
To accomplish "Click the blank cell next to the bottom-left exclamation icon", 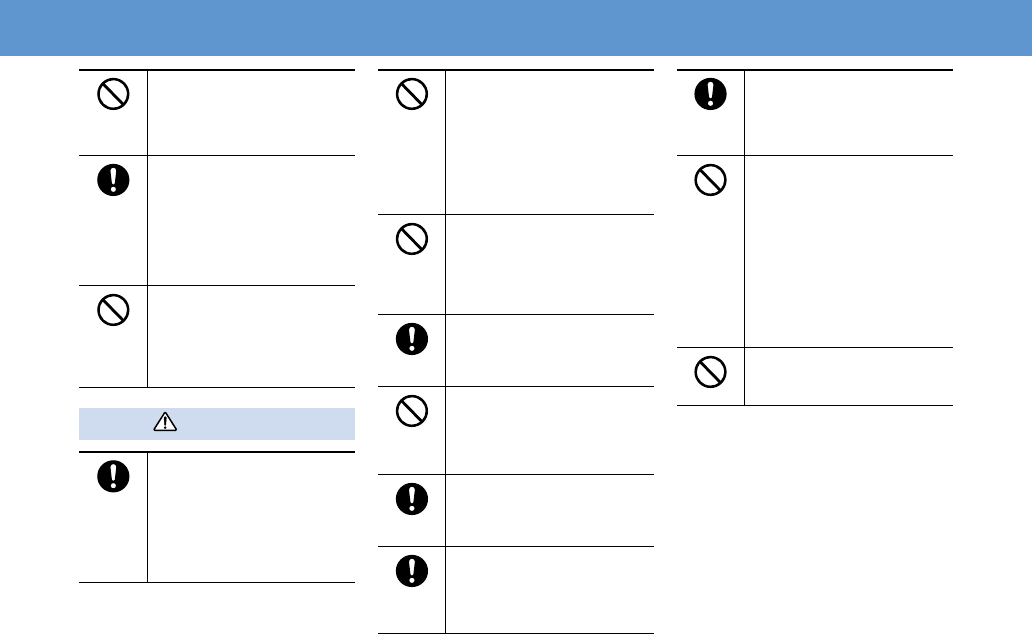I will (251, 517).
